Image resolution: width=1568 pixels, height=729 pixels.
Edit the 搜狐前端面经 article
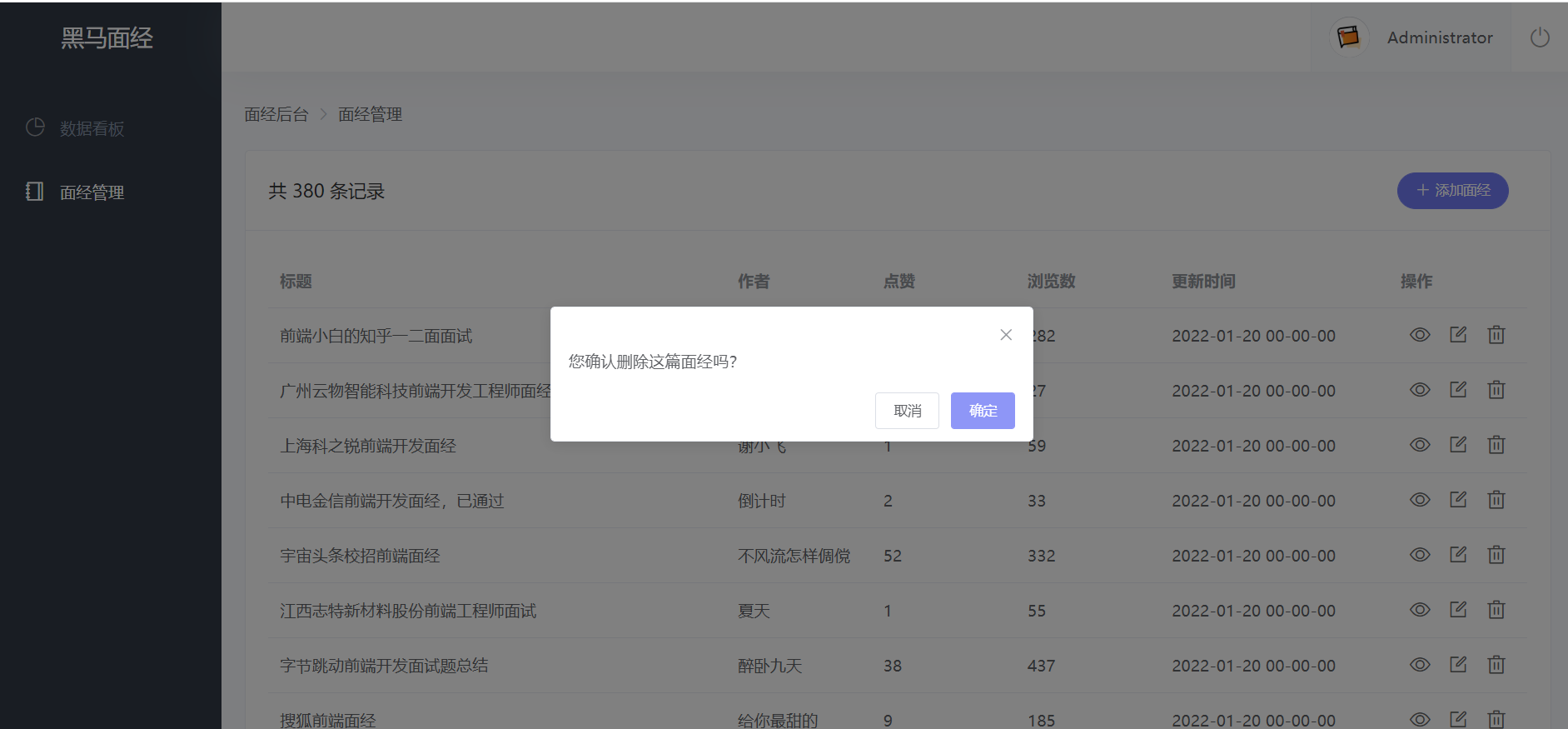(x=1458, y=720)
